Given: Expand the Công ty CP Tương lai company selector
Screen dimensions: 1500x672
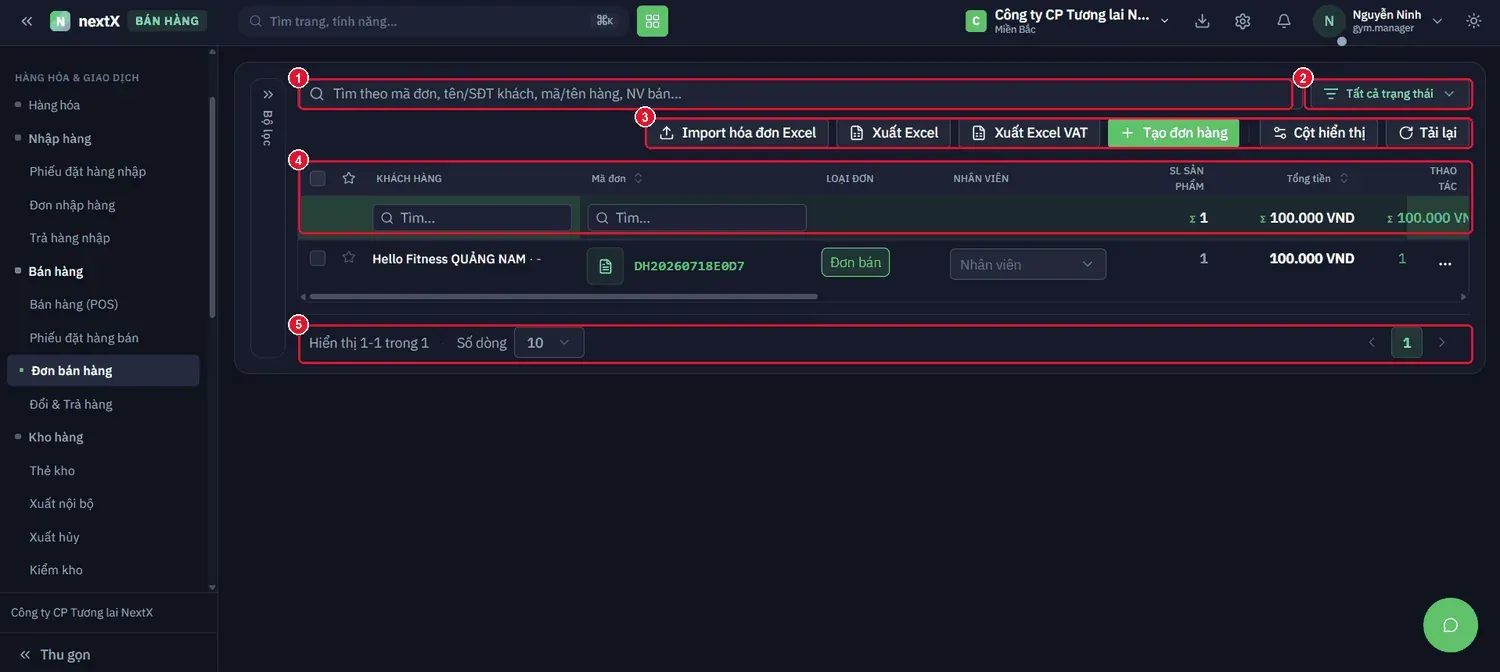Looking at the screenshot, I should [x=1068, y=21].
